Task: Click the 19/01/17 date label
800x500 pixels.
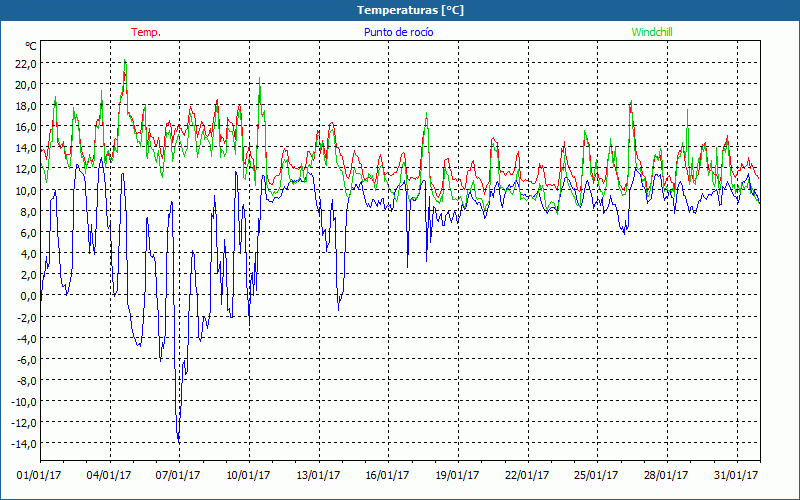Action: coord(457,476)
